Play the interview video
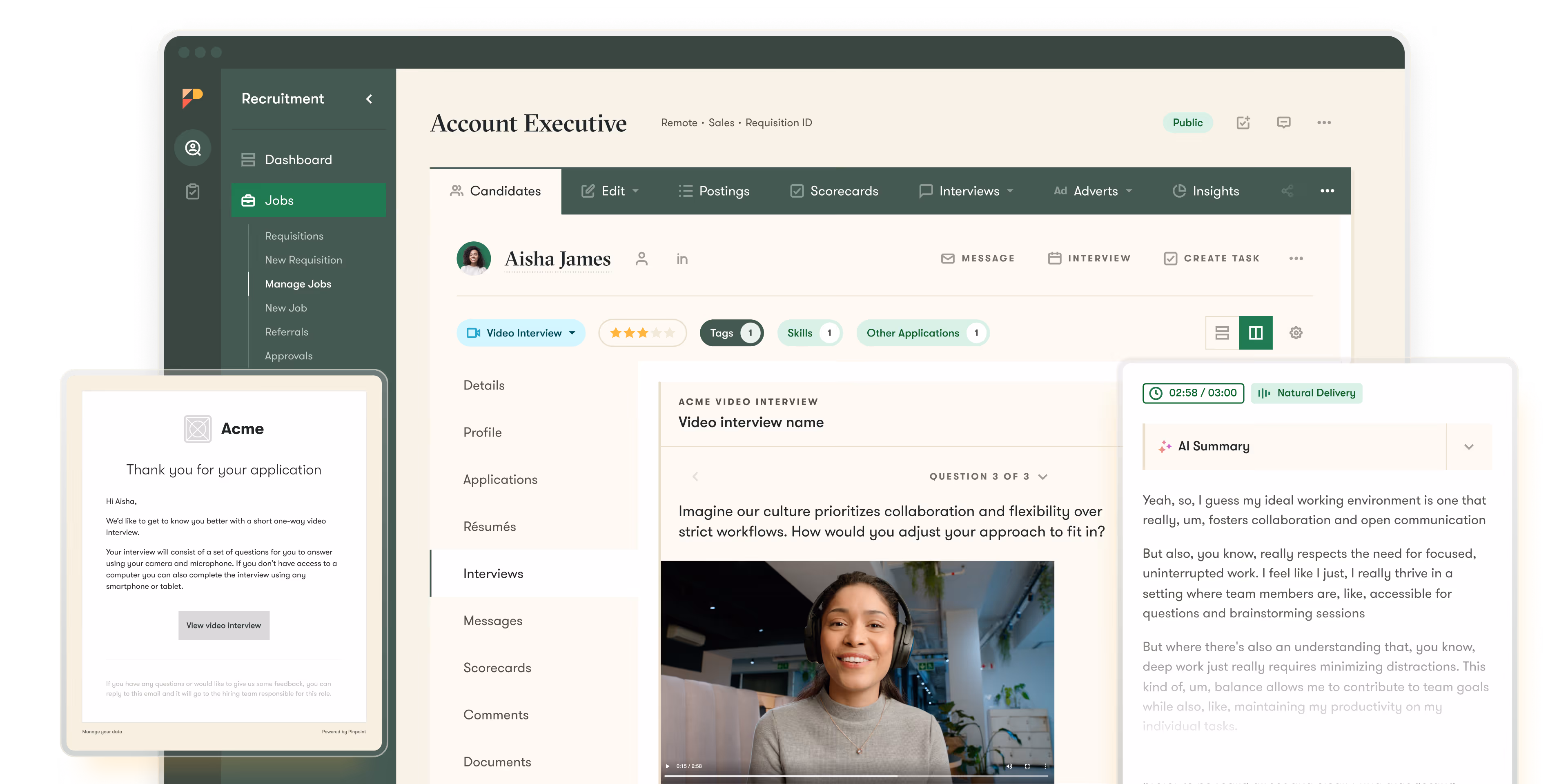Image resolution: width=1568 pixels, height=784 pixels. pos(668,766)
